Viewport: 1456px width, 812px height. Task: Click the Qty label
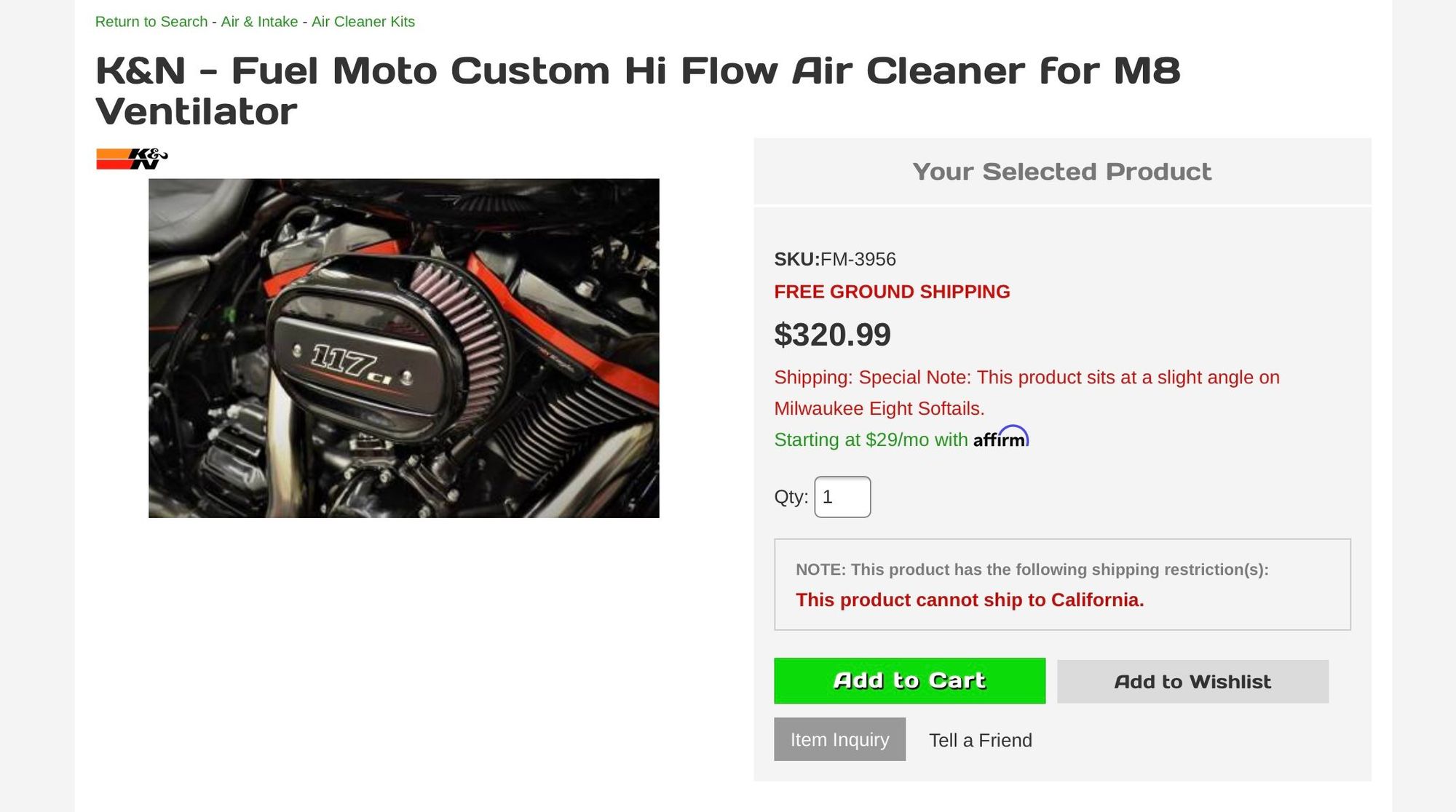[791, 497]
